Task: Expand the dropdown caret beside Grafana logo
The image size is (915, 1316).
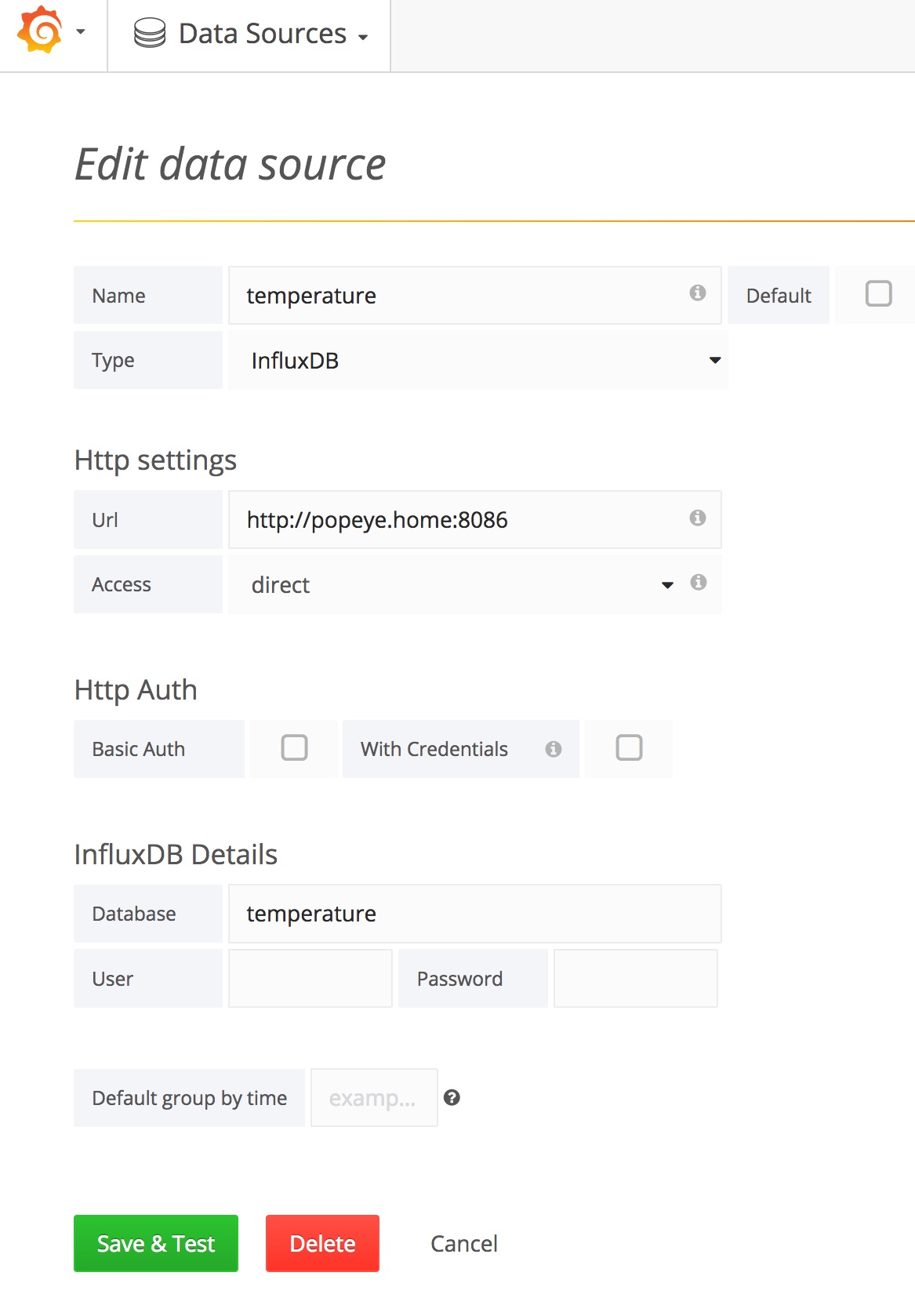Action: pos(80,32)
